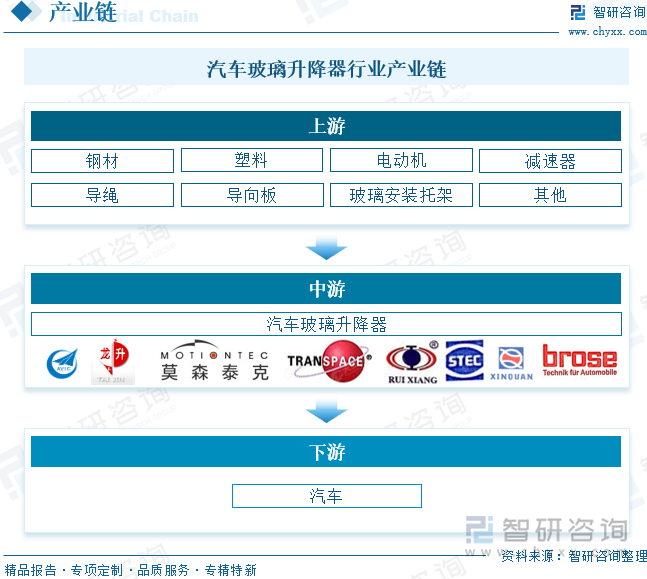Click the 龙升 Tai Jin logo
The height and width of the screenshot is (579, 647).
point(113,362)
